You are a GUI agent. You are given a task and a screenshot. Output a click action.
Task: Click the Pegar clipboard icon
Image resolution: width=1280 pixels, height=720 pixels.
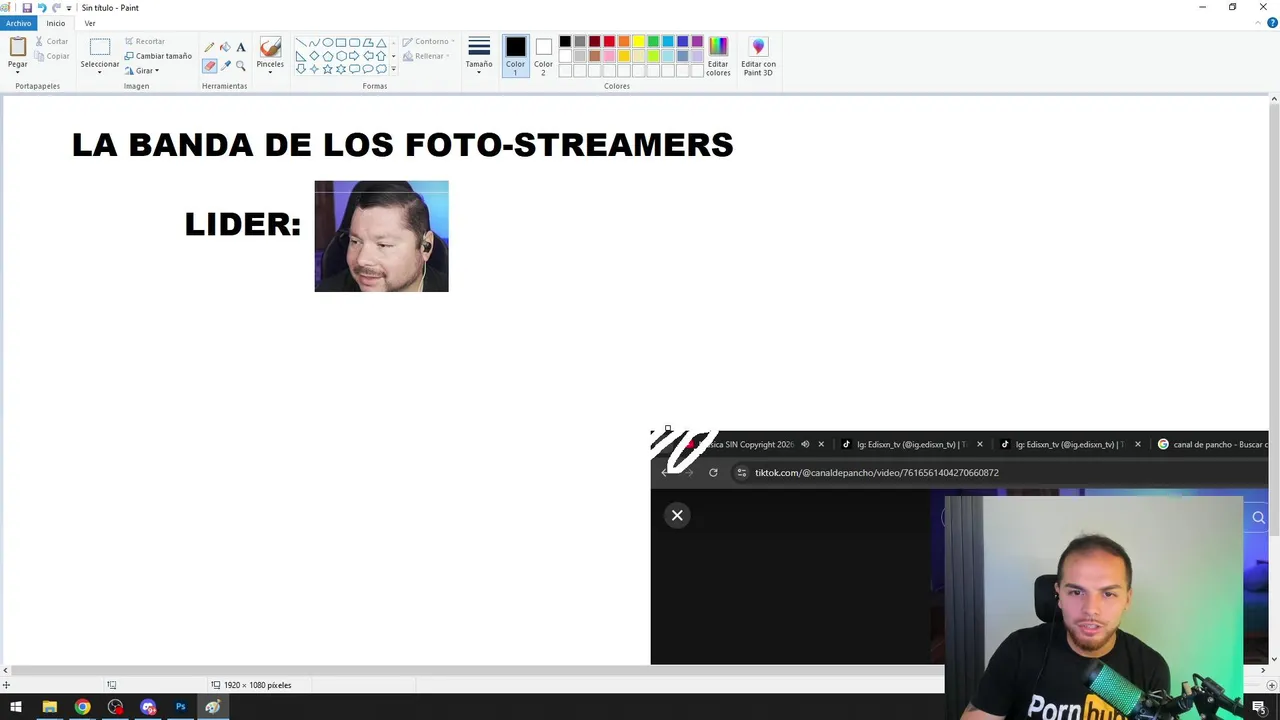pos(18,47)
